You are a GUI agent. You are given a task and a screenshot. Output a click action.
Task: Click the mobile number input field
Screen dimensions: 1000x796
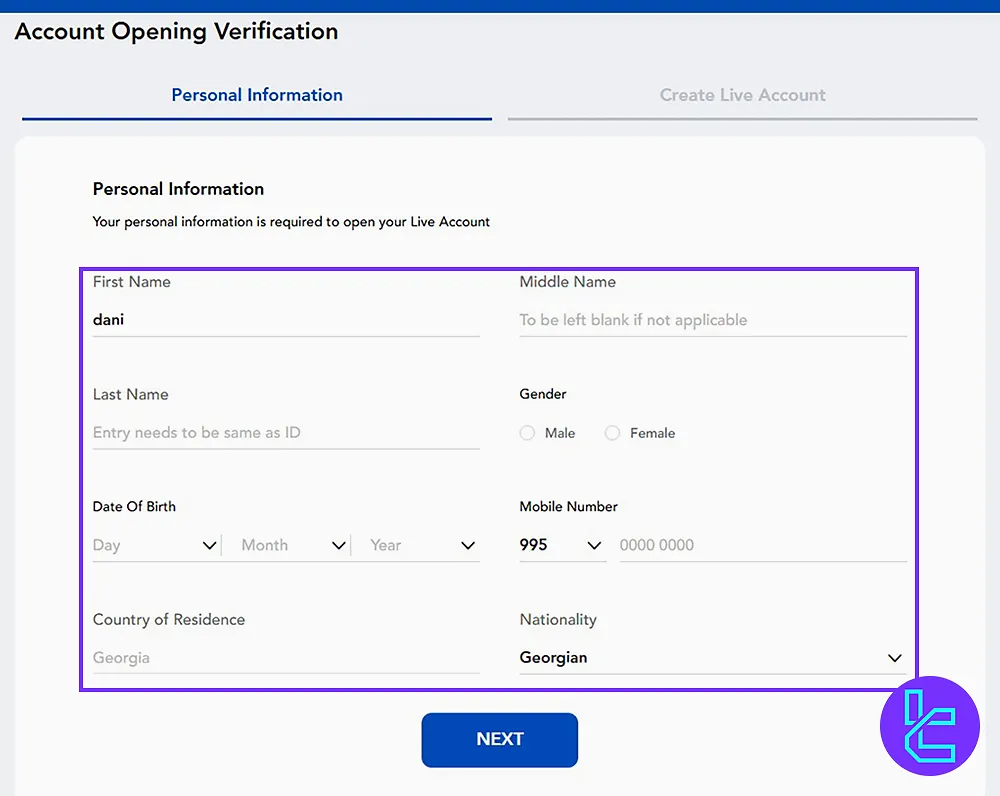(x=763, y=545)
